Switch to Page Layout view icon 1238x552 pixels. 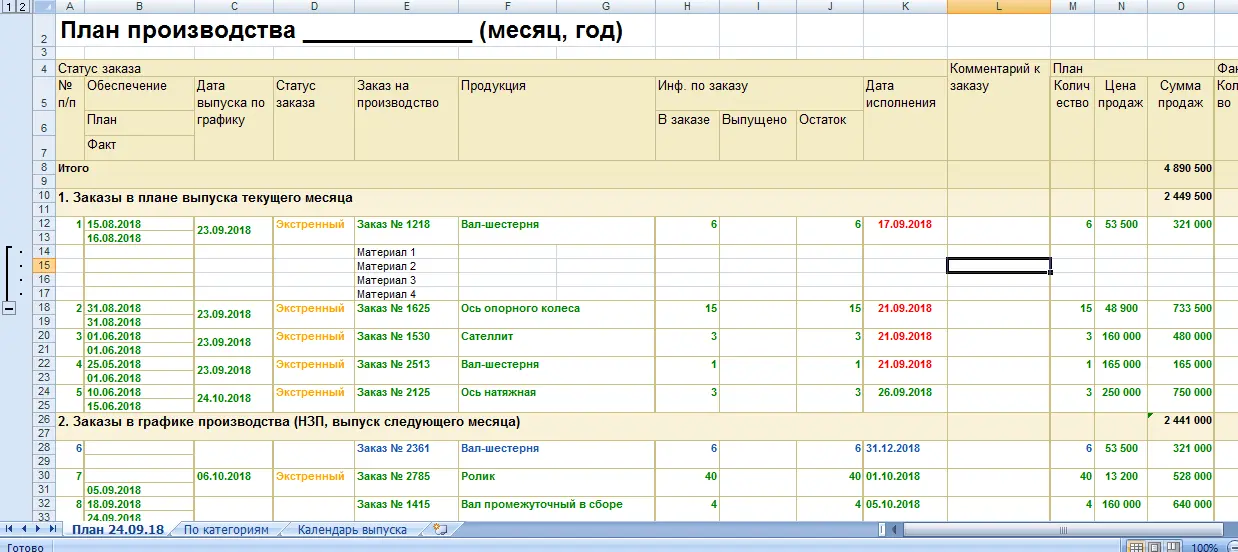1153,548
